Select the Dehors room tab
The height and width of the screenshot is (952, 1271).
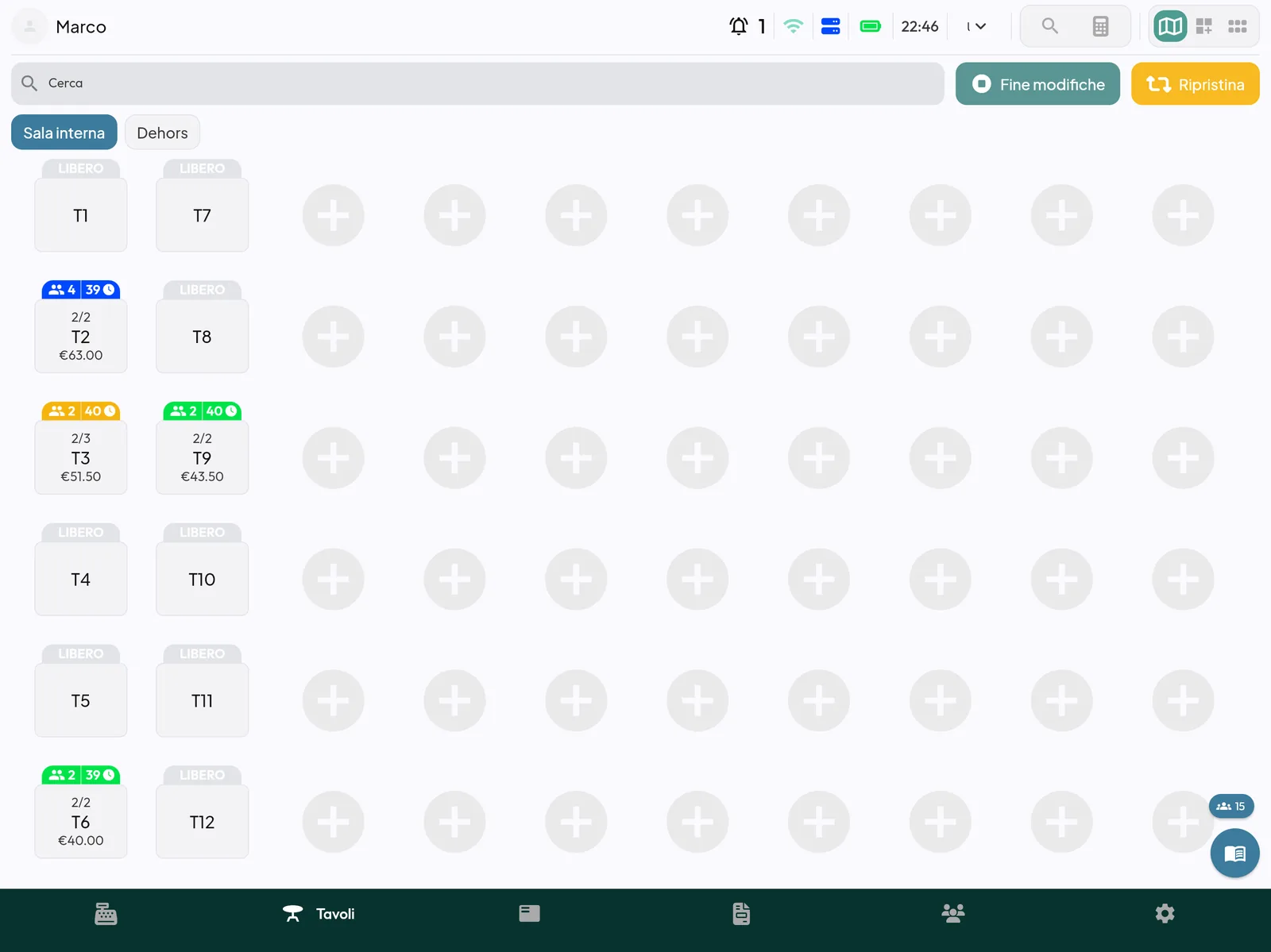tap(162, 133)
